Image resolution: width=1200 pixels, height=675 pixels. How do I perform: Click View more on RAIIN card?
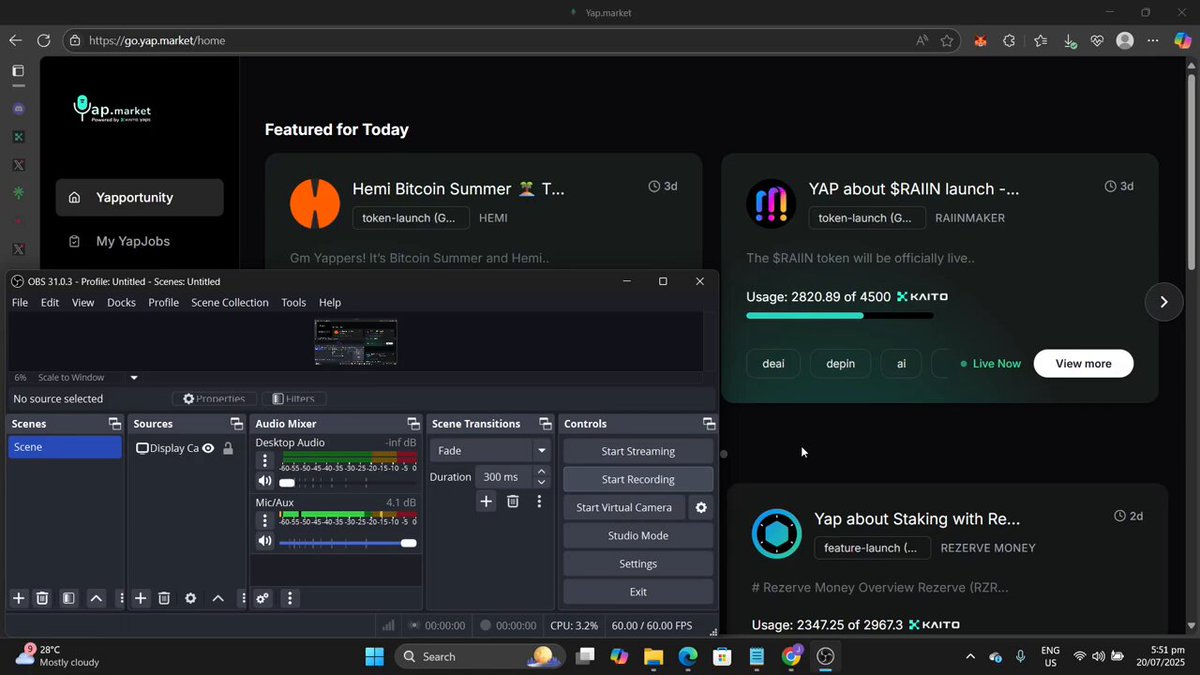(1083, 363)
